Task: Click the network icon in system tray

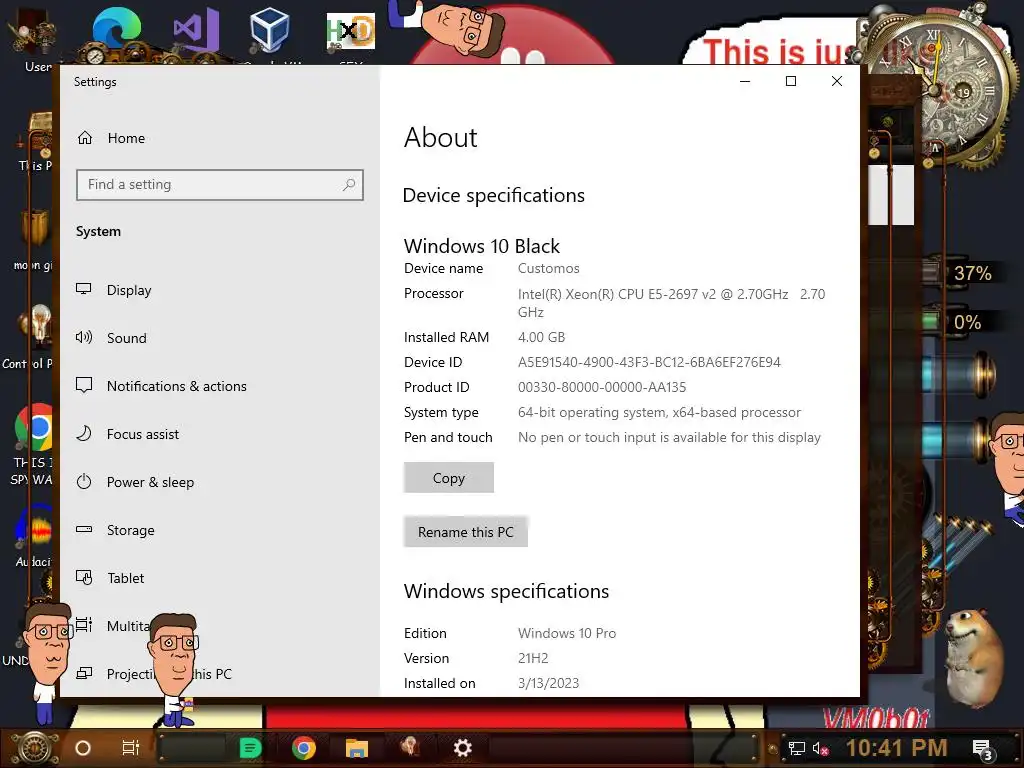Action: 796,748
